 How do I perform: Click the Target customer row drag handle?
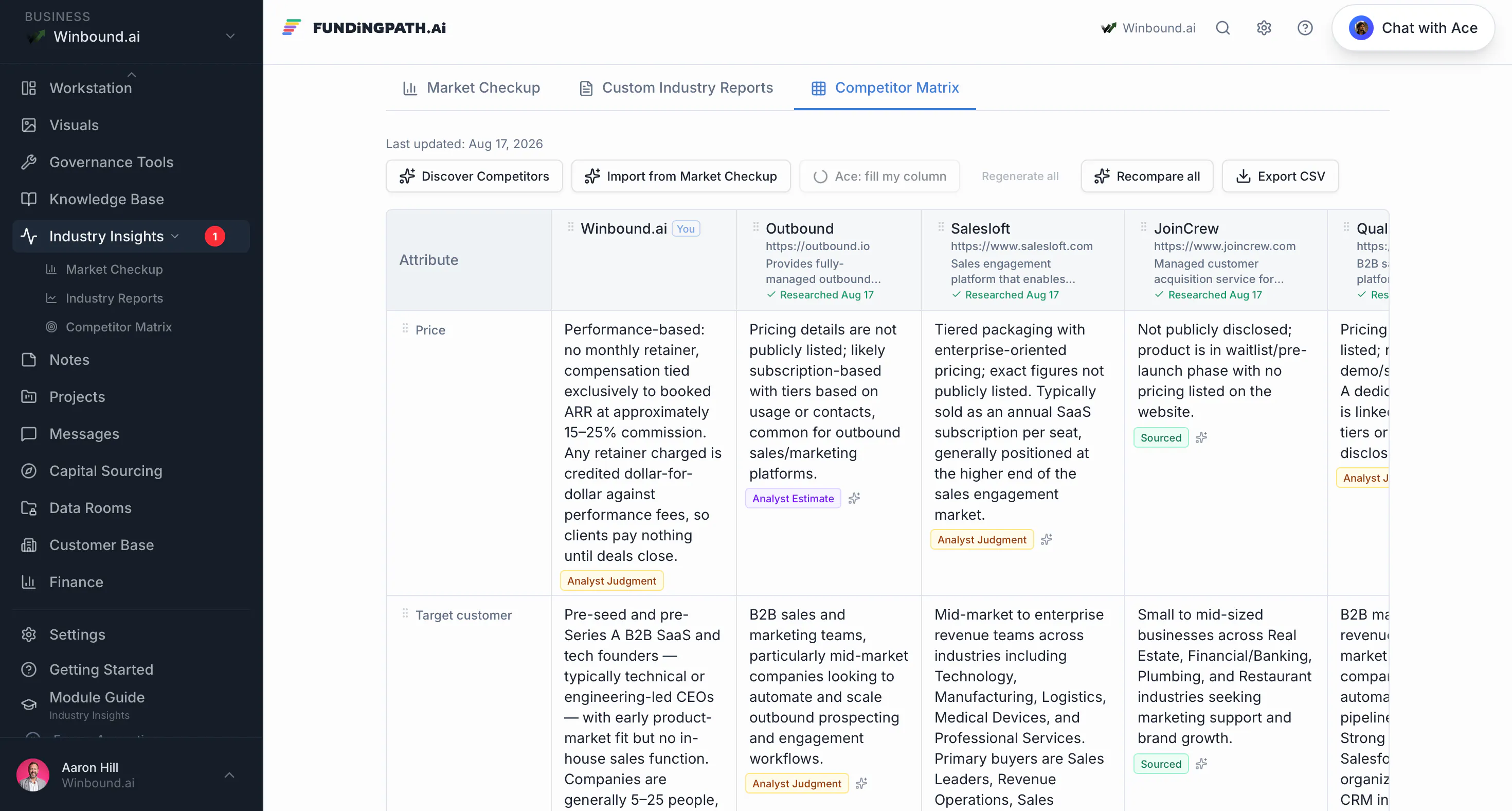[x=405, y=614]
